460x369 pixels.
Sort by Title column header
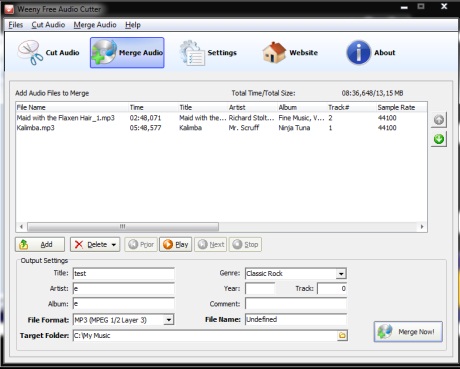[x=203, y=107]
